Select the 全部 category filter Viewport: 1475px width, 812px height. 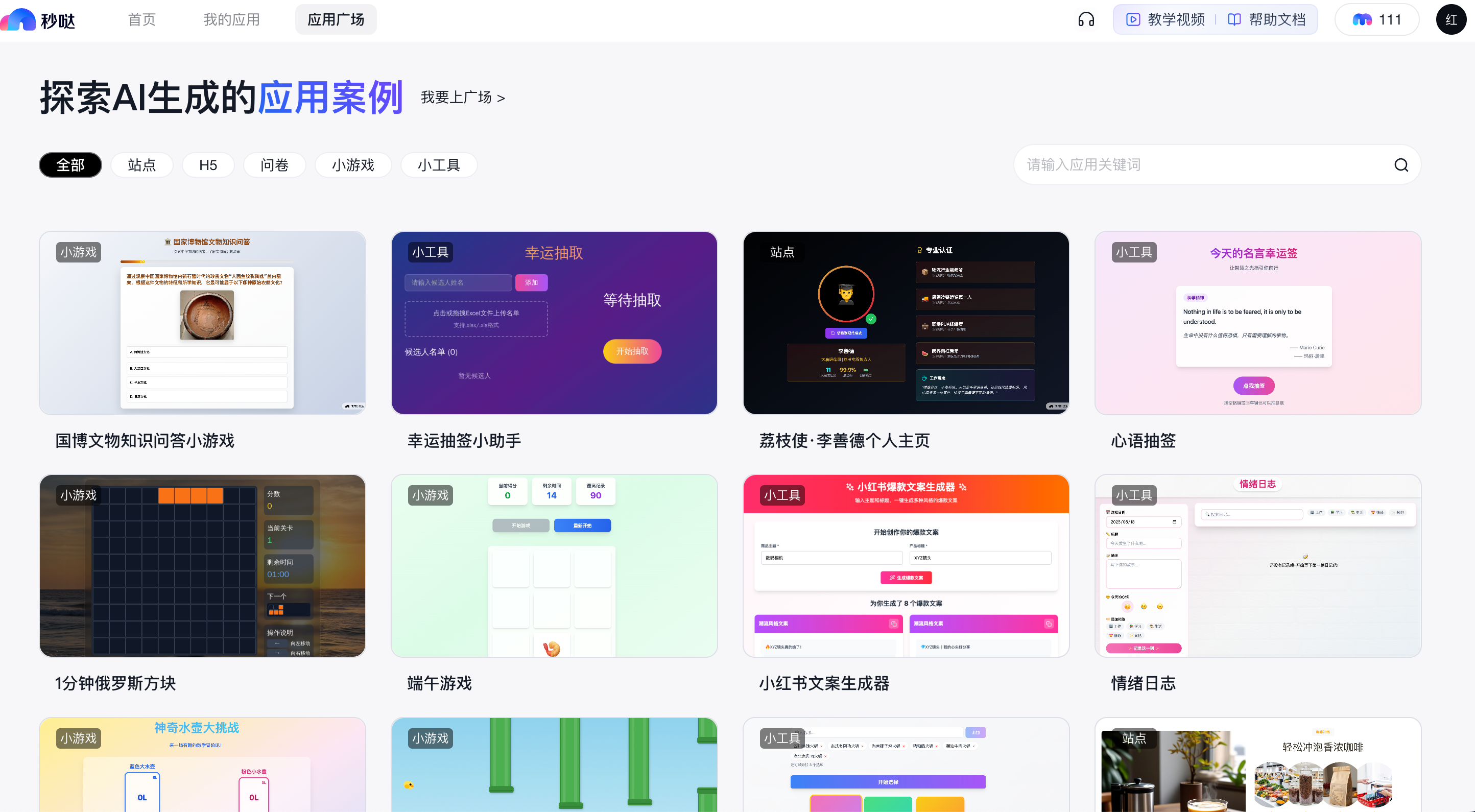click(x=70, y=165)
